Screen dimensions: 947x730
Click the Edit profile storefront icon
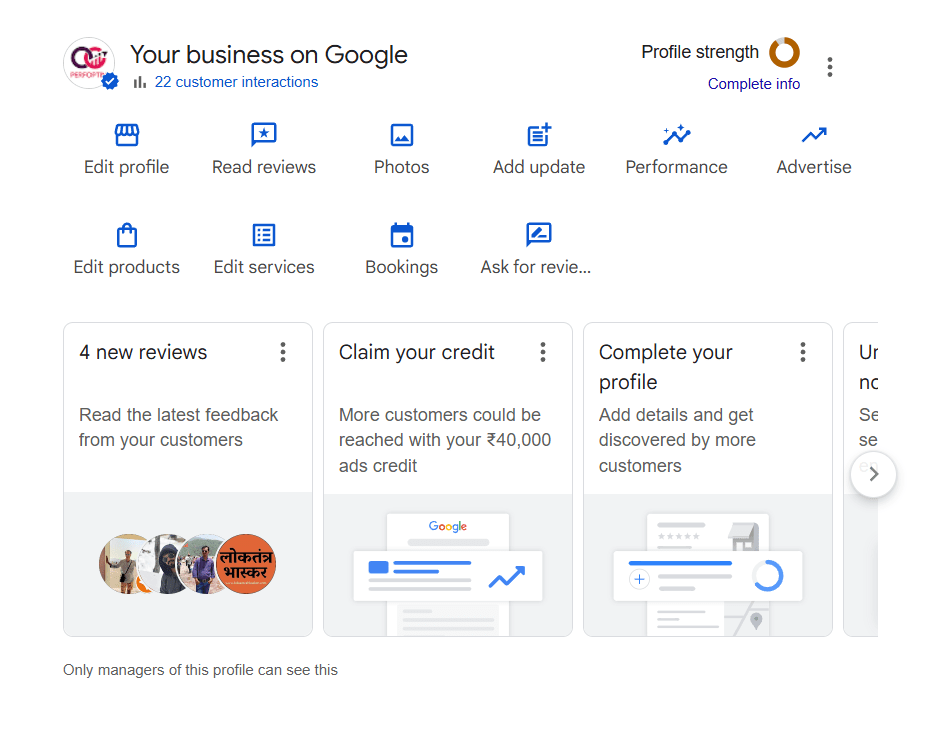127,135
